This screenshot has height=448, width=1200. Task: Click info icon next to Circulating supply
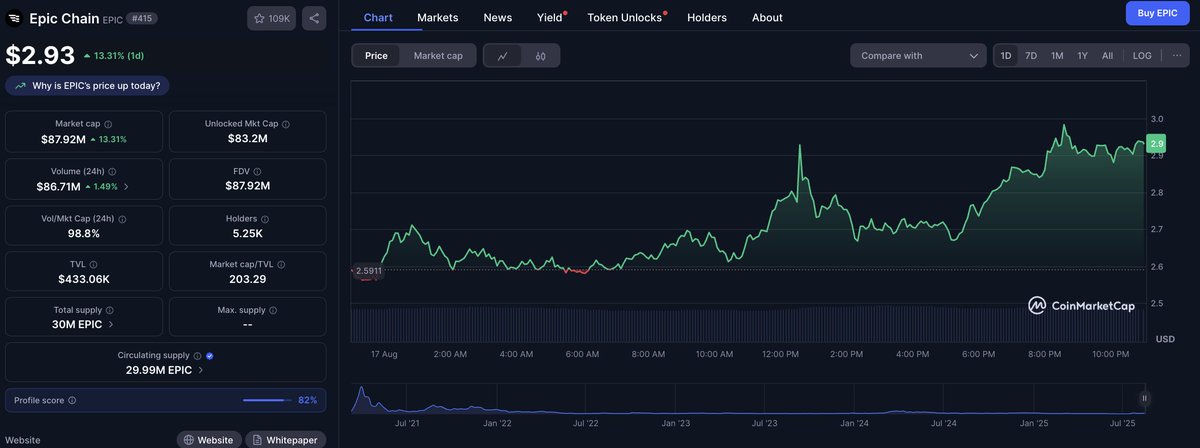(x=198, y=355)
